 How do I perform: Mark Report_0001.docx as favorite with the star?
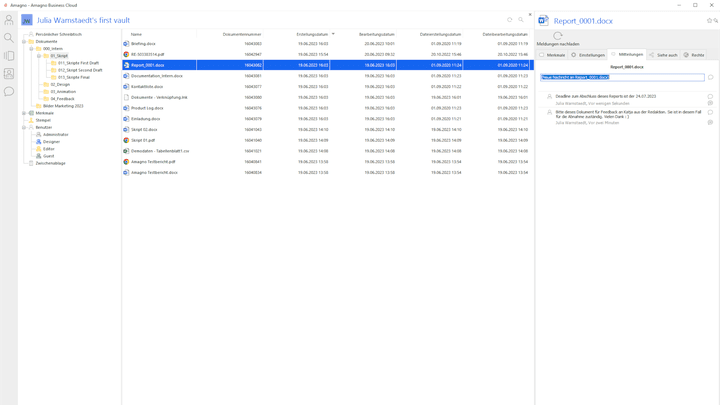point(710,20)
